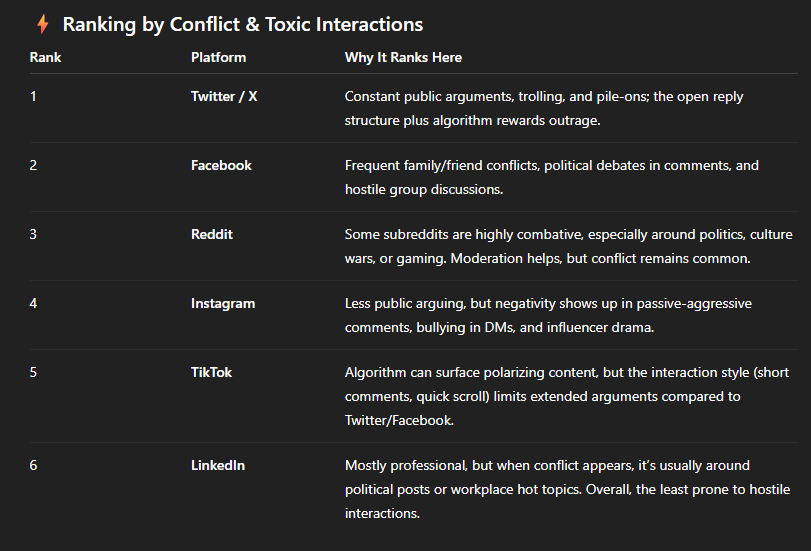Click the lightning bolt icon in heading

tap(42, 24)
